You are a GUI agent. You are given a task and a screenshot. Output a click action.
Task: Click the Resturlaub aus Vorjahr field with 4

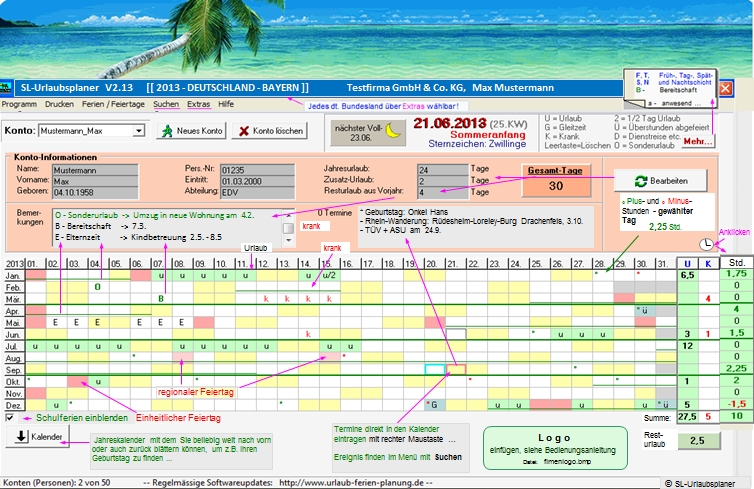point(442,192)
